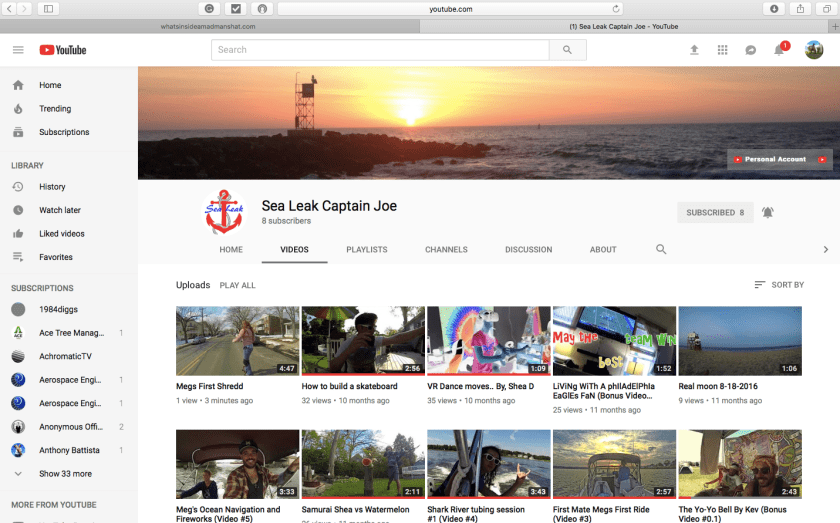840x523 pixels.
Task: Switch to the PLAYLISTS tab
Action: point(366,250)
